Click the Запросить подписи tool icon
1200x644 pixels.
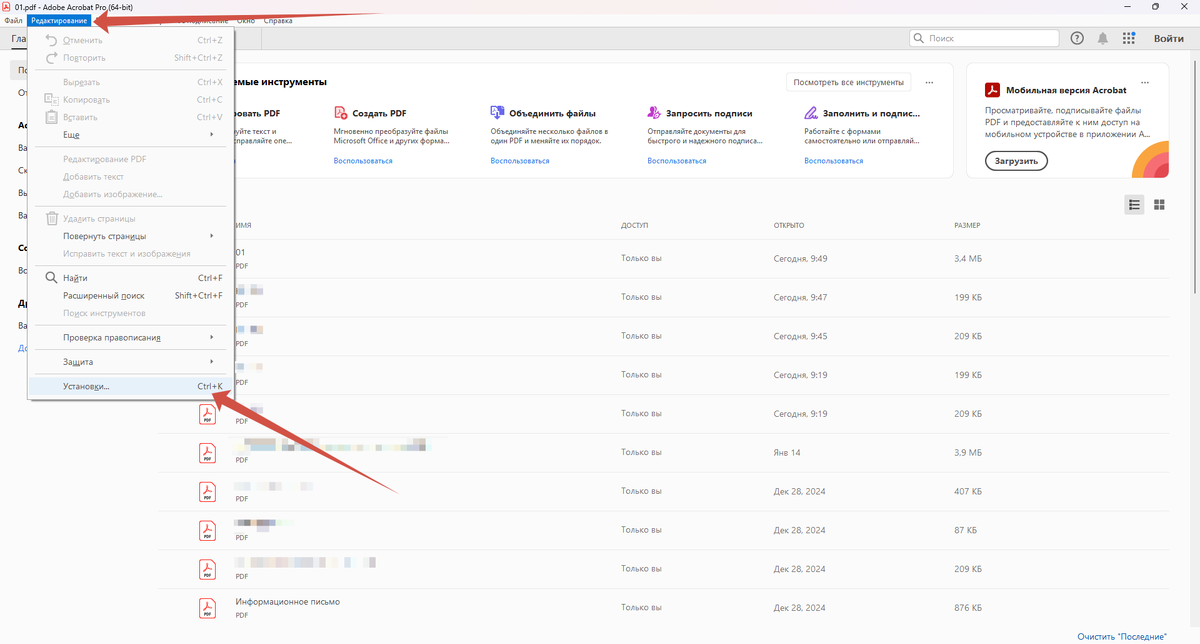[x=653, y=113]
